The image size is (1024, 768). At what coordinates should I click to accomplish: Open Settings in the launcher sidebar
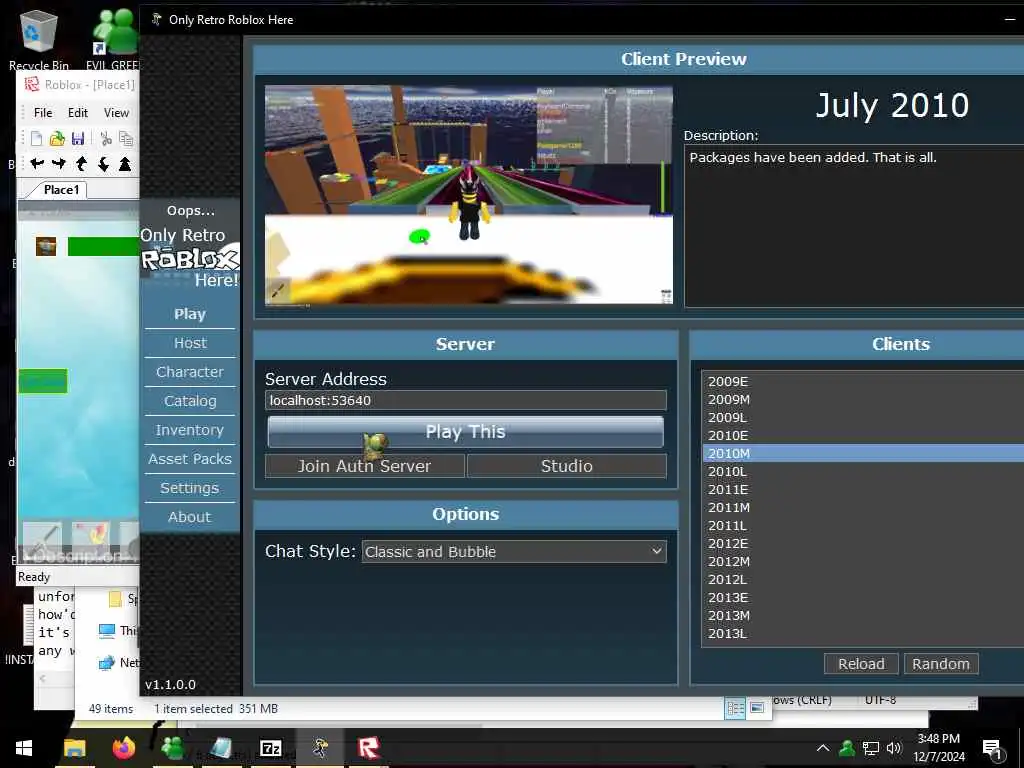189,488
